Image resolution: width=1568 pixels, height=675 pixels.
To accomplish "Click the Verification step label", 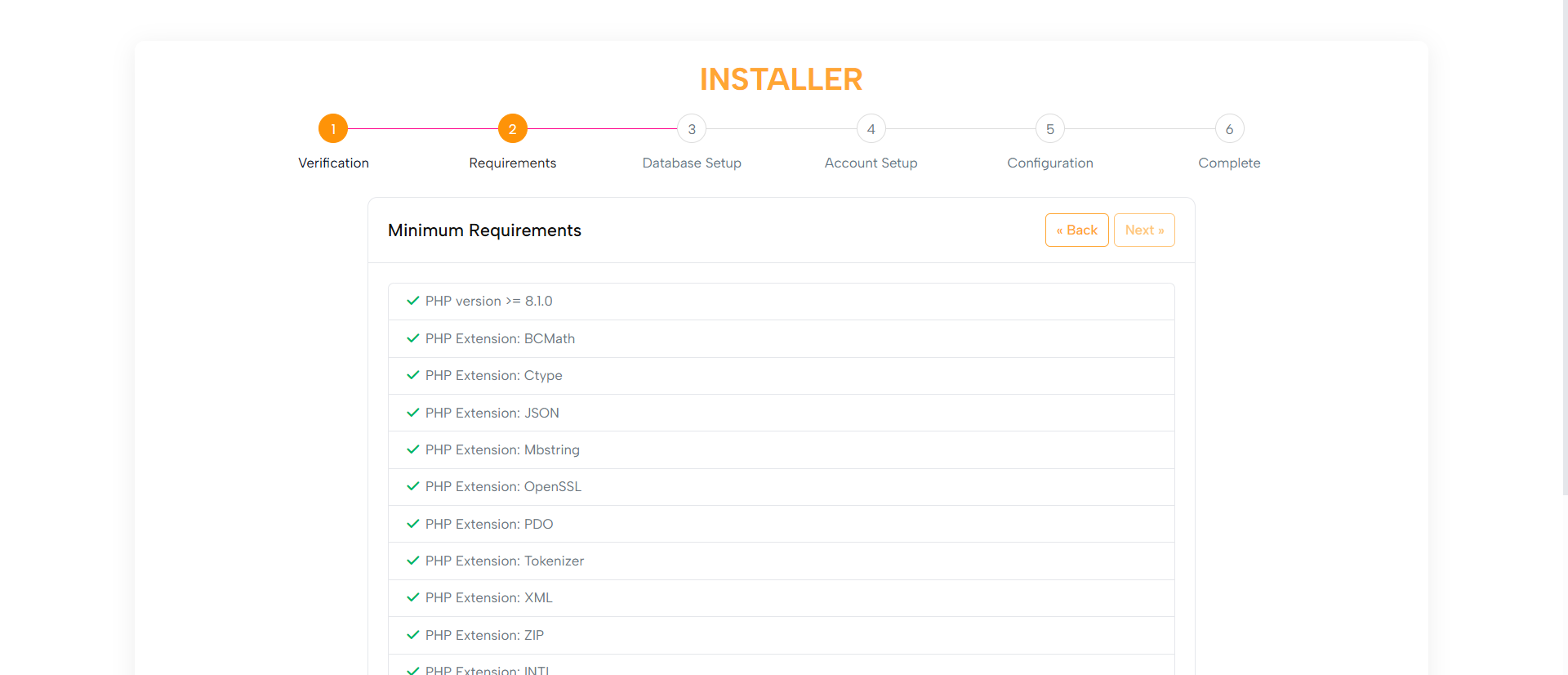I will (x=333, y=163).
